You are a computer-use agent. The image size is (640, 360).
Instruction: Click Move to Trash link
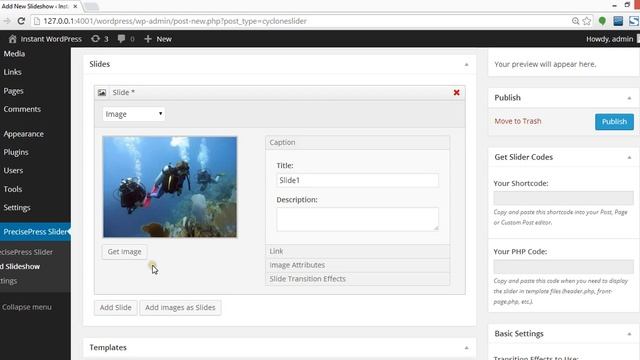point(518,121)
